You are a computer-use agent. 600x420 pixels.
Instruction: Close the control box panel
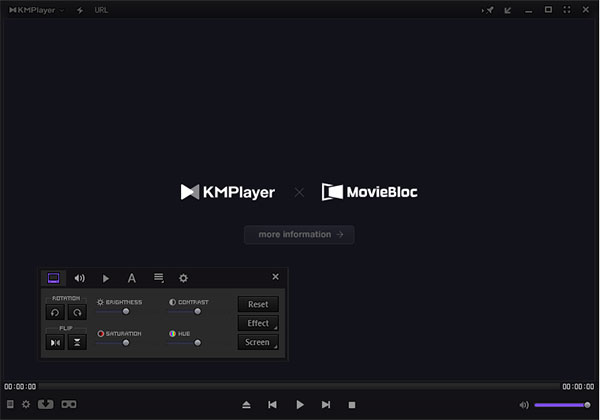point(275,277)
